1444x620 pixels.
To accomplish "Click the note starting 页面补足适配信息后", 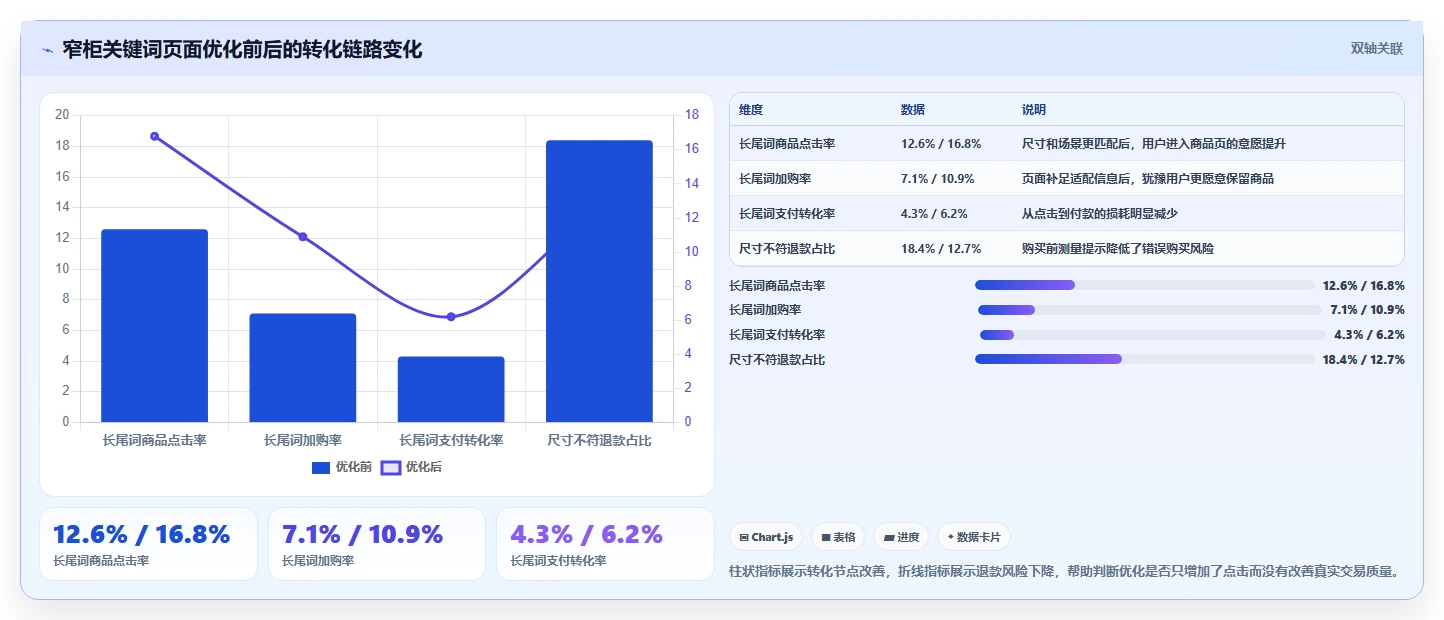I will (x=1148, y=179).
